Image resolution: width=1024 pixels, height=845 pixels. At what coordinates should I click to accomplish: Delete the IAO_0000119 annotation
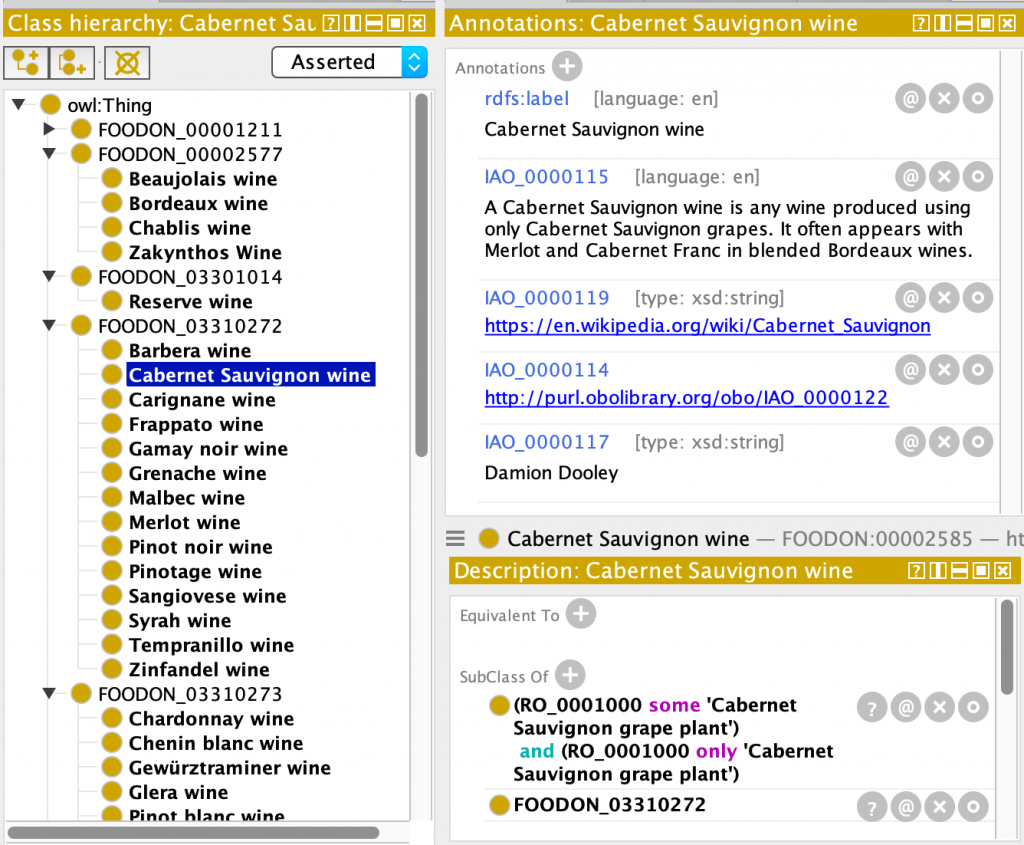[944, 298]
